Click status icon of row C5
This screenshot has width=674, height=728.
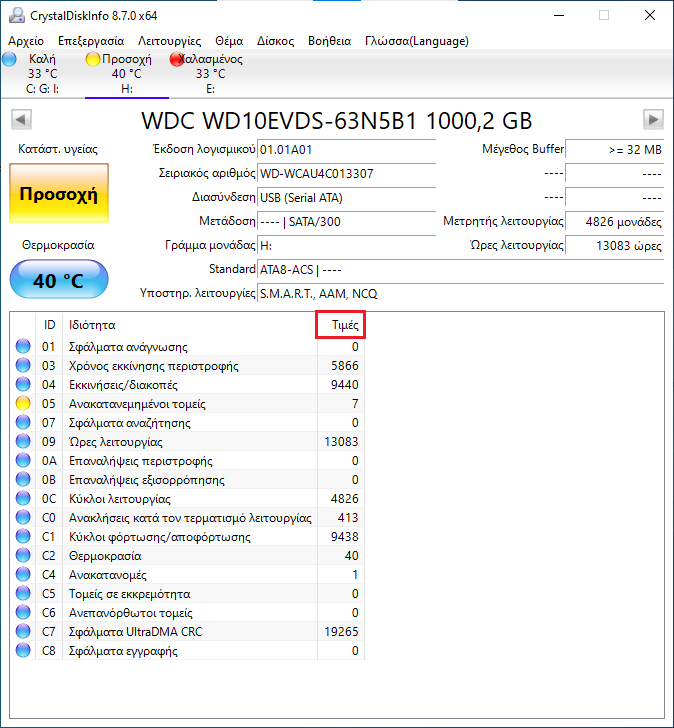23,594
